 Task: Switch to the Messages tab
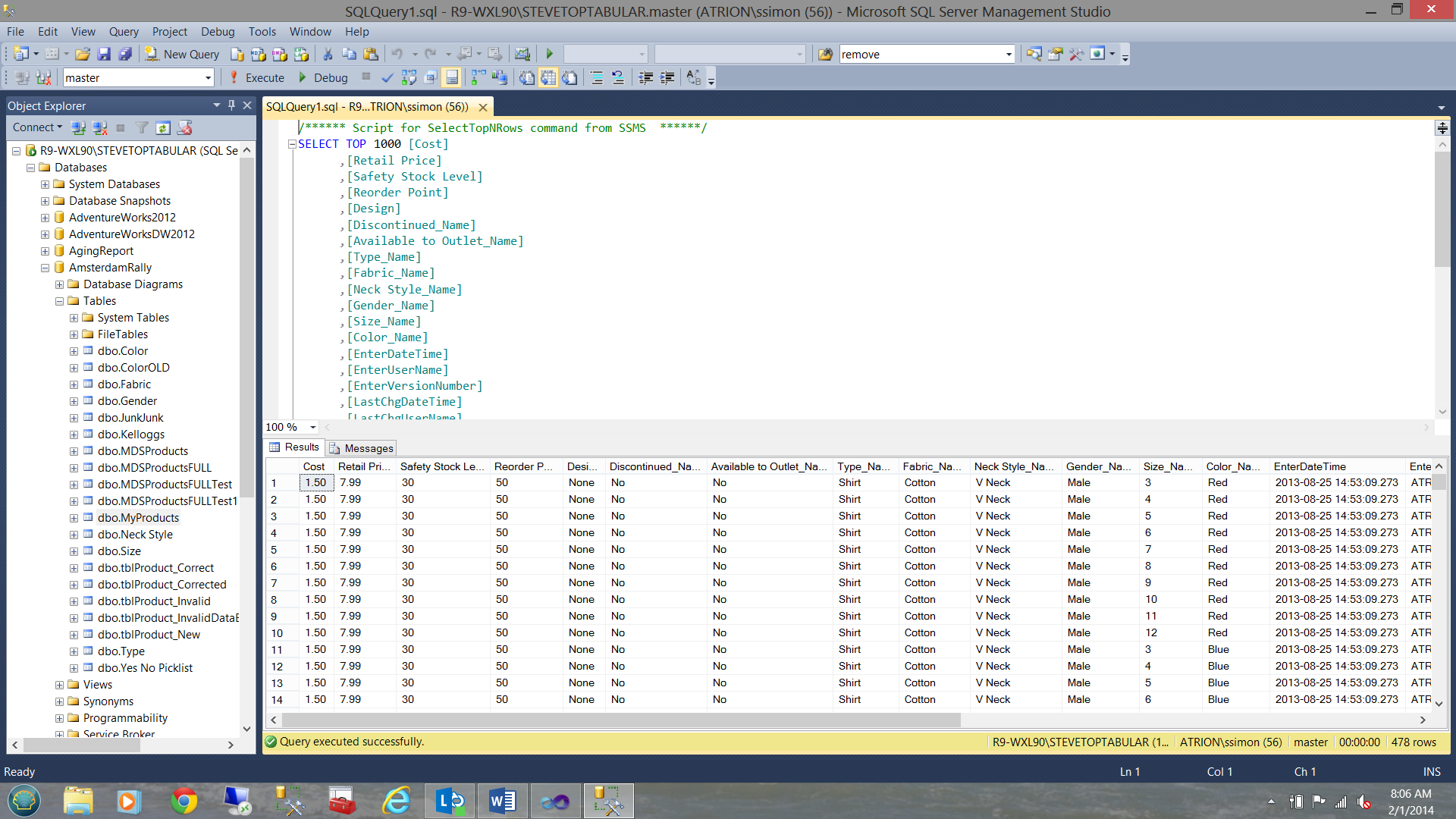362,448
